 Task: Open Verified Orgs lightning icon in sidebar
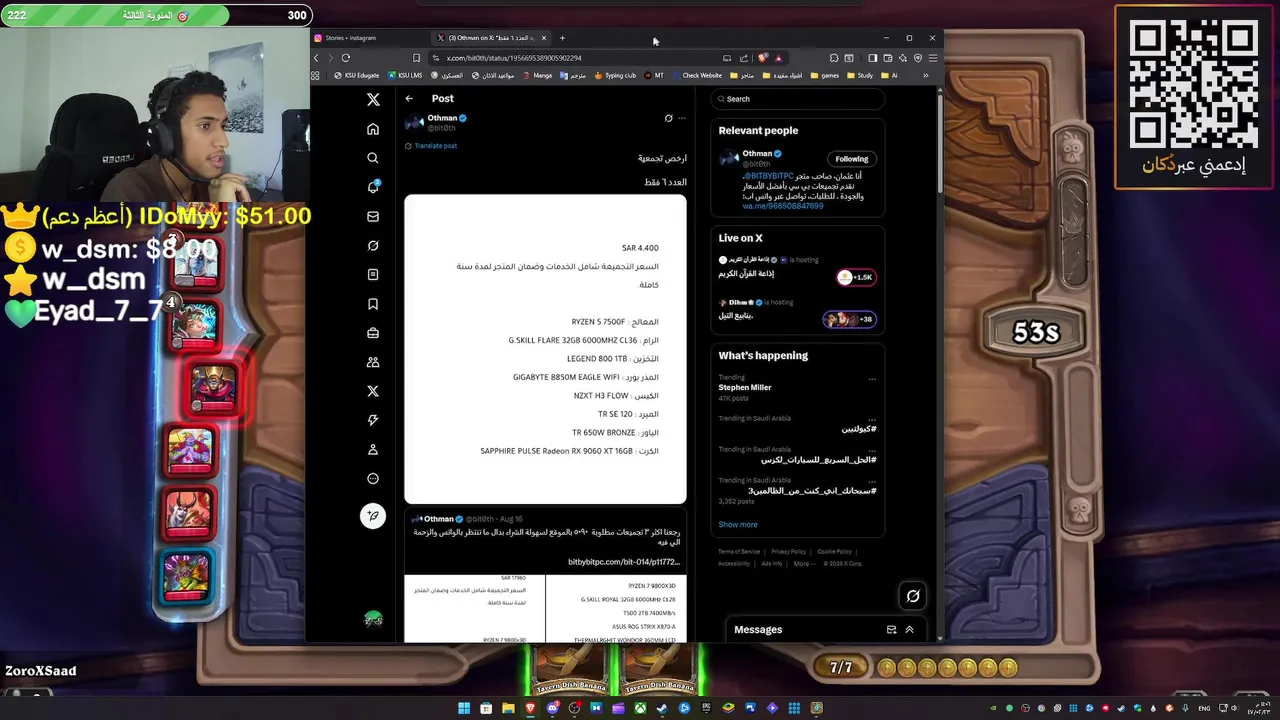[373, 420]
